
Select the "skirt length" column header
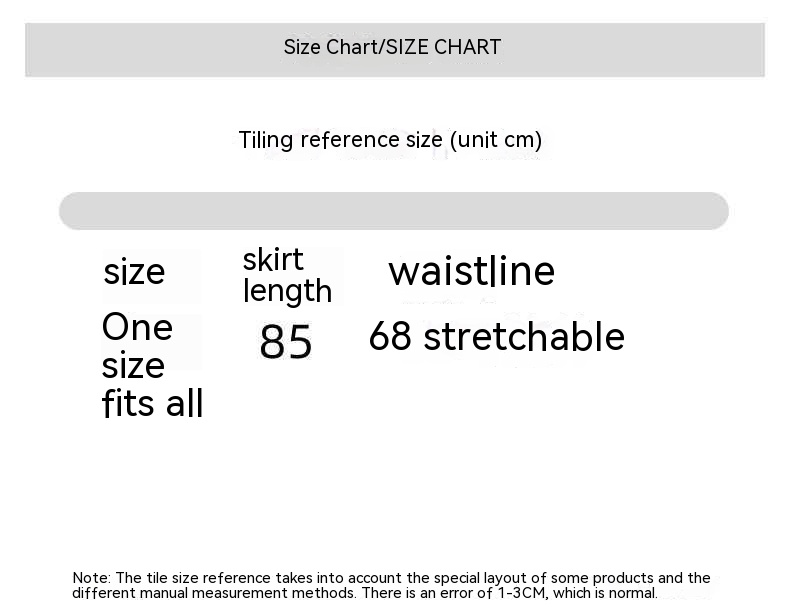[287, 275]
